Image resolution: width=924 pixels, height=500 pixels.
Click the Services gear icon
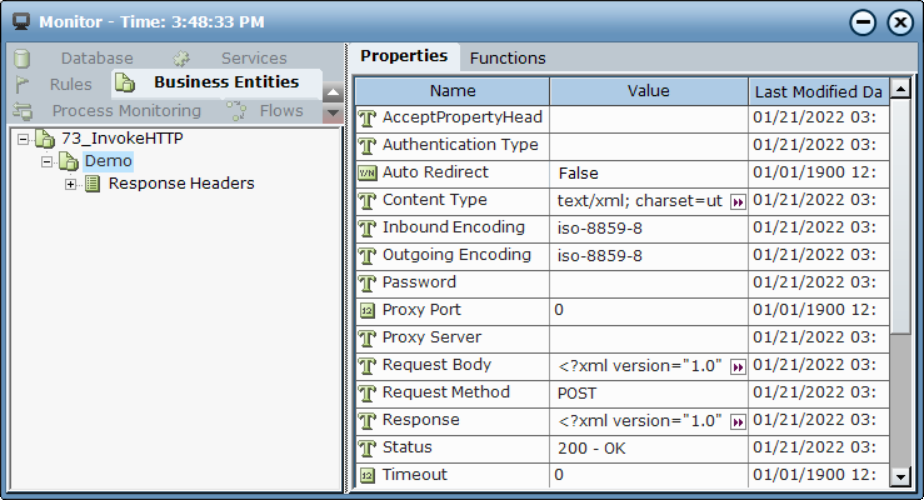click(x=182, y=58)
